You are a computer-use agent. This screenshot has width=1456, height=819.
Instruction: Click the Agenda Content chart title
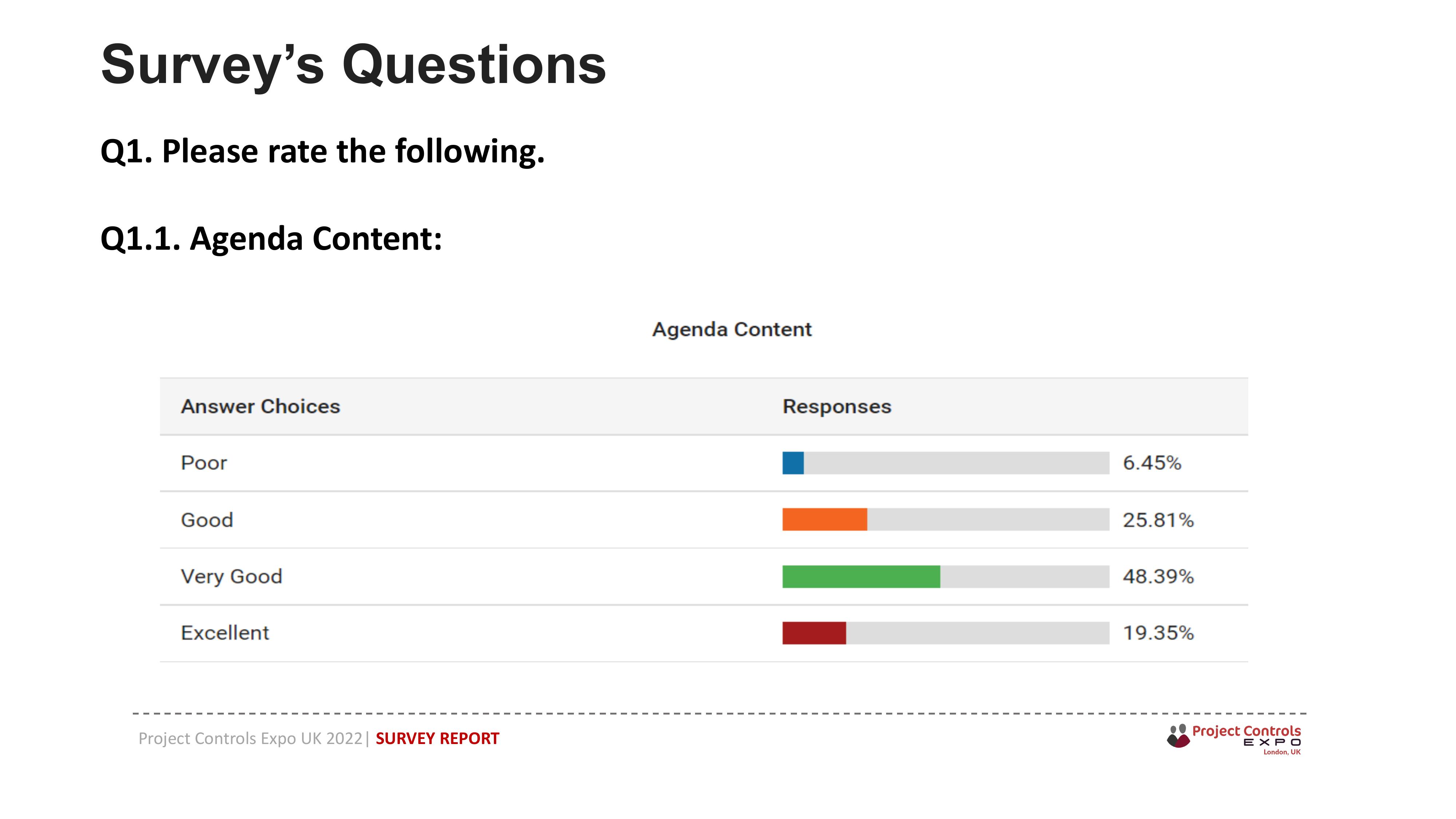(732, 329)
